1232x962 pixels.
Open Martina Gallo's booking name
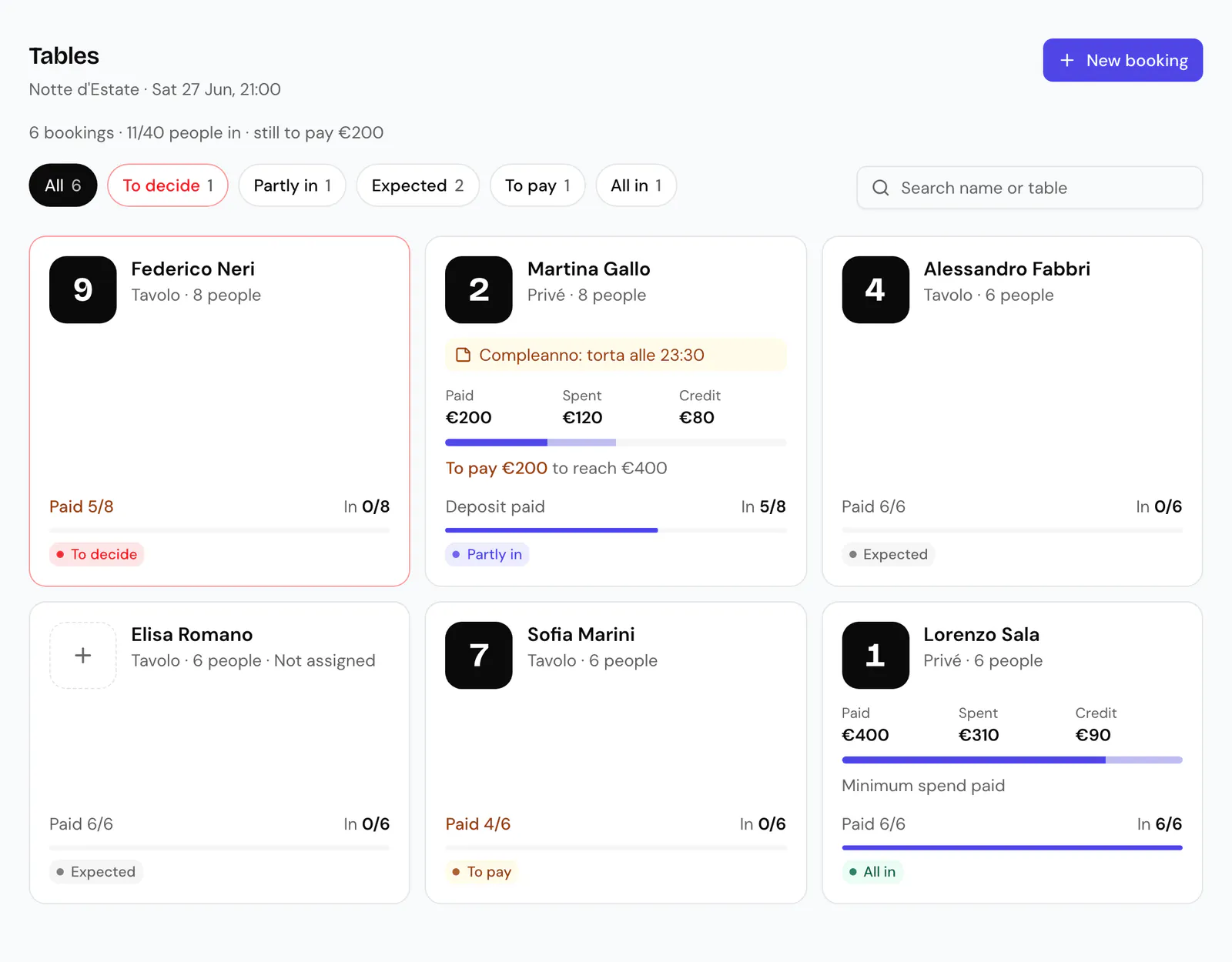(x=588, y=269)
